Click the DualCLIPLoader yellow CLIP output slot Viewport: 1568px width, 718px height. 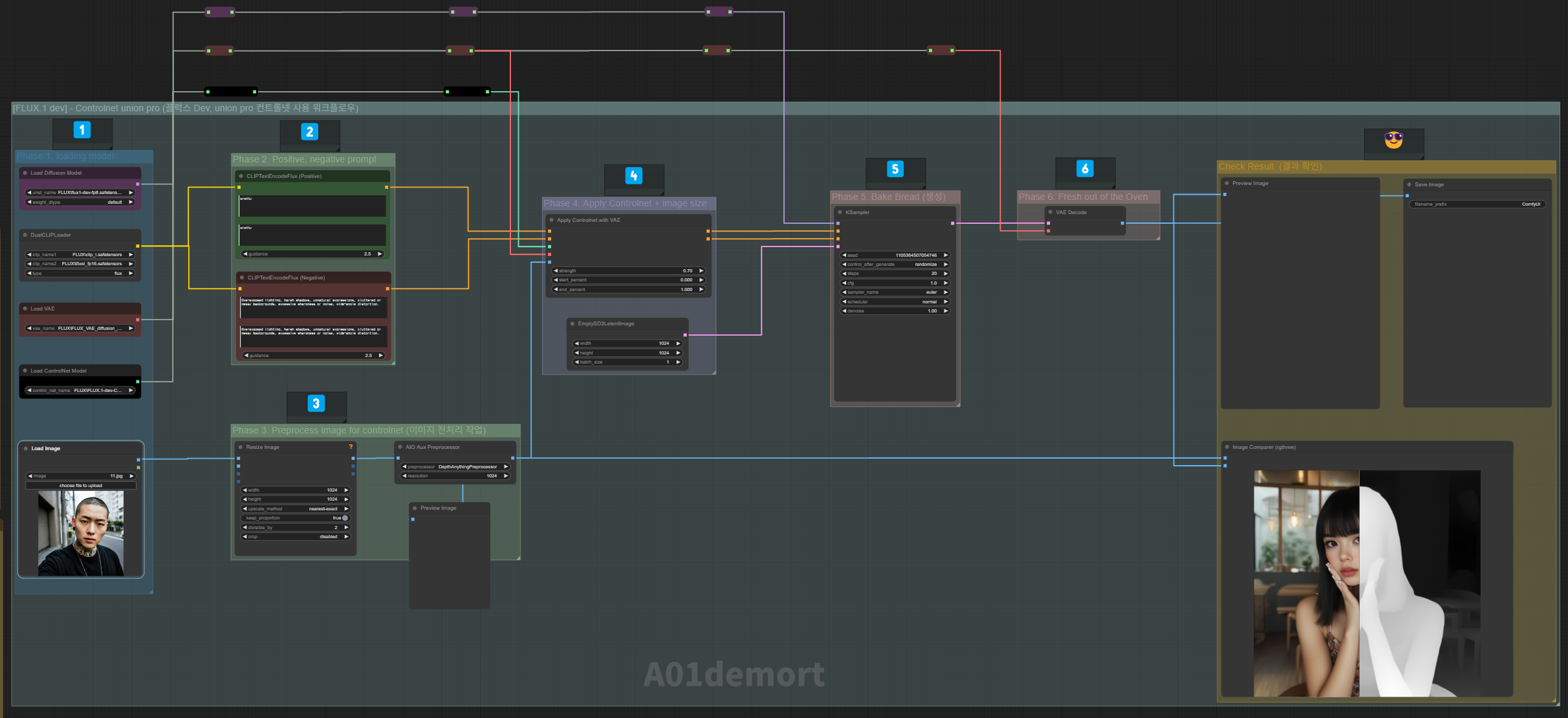pos(138,246)
